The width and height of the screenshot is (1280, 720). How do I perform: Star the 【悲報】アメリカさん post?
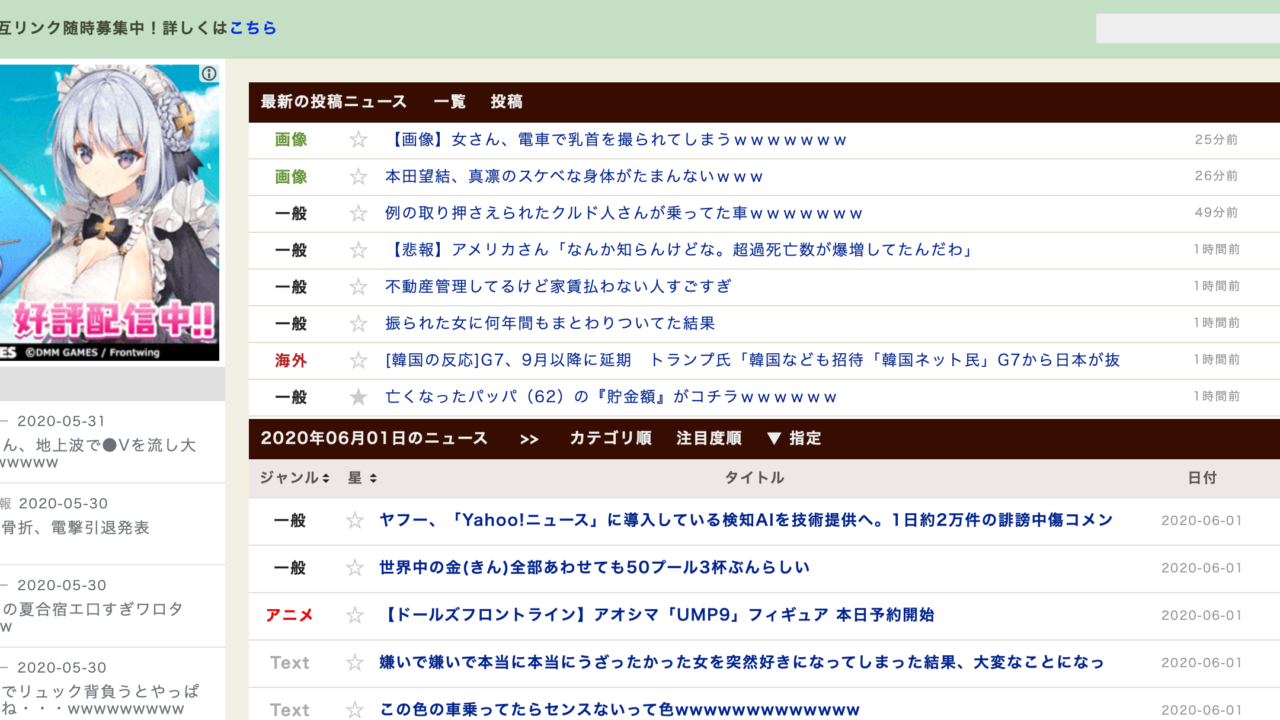358,250
